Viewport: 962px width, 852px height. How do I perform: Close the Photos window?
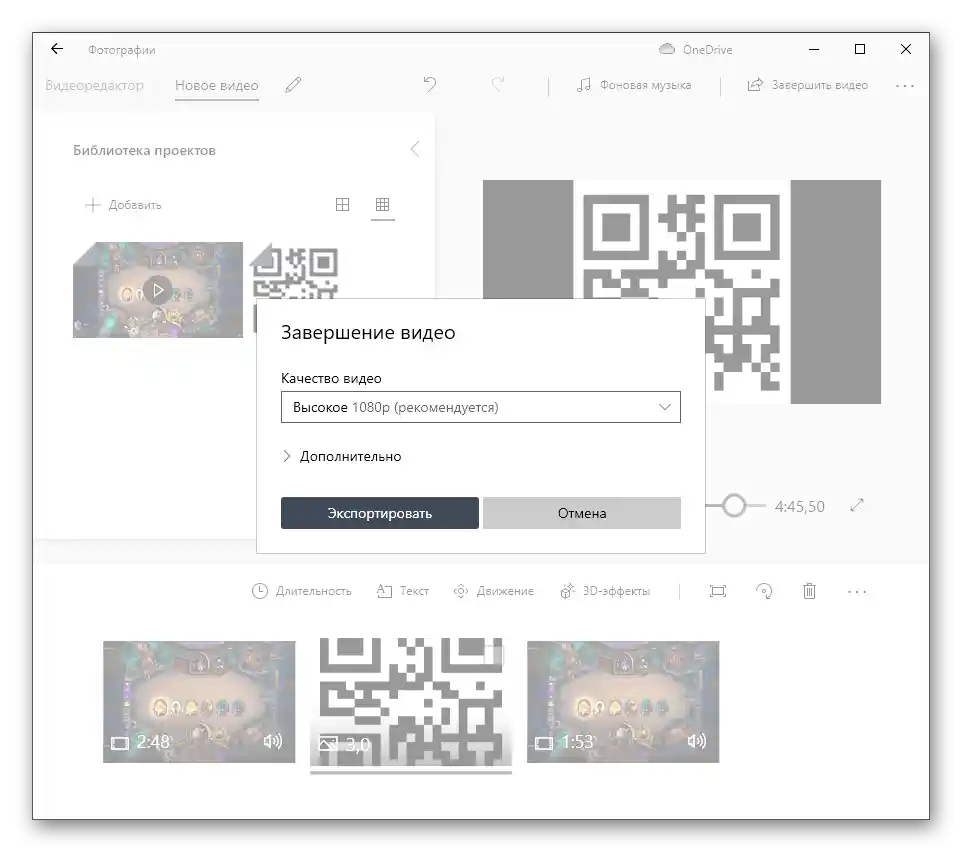pyautogui.click(x=906, y=49)
